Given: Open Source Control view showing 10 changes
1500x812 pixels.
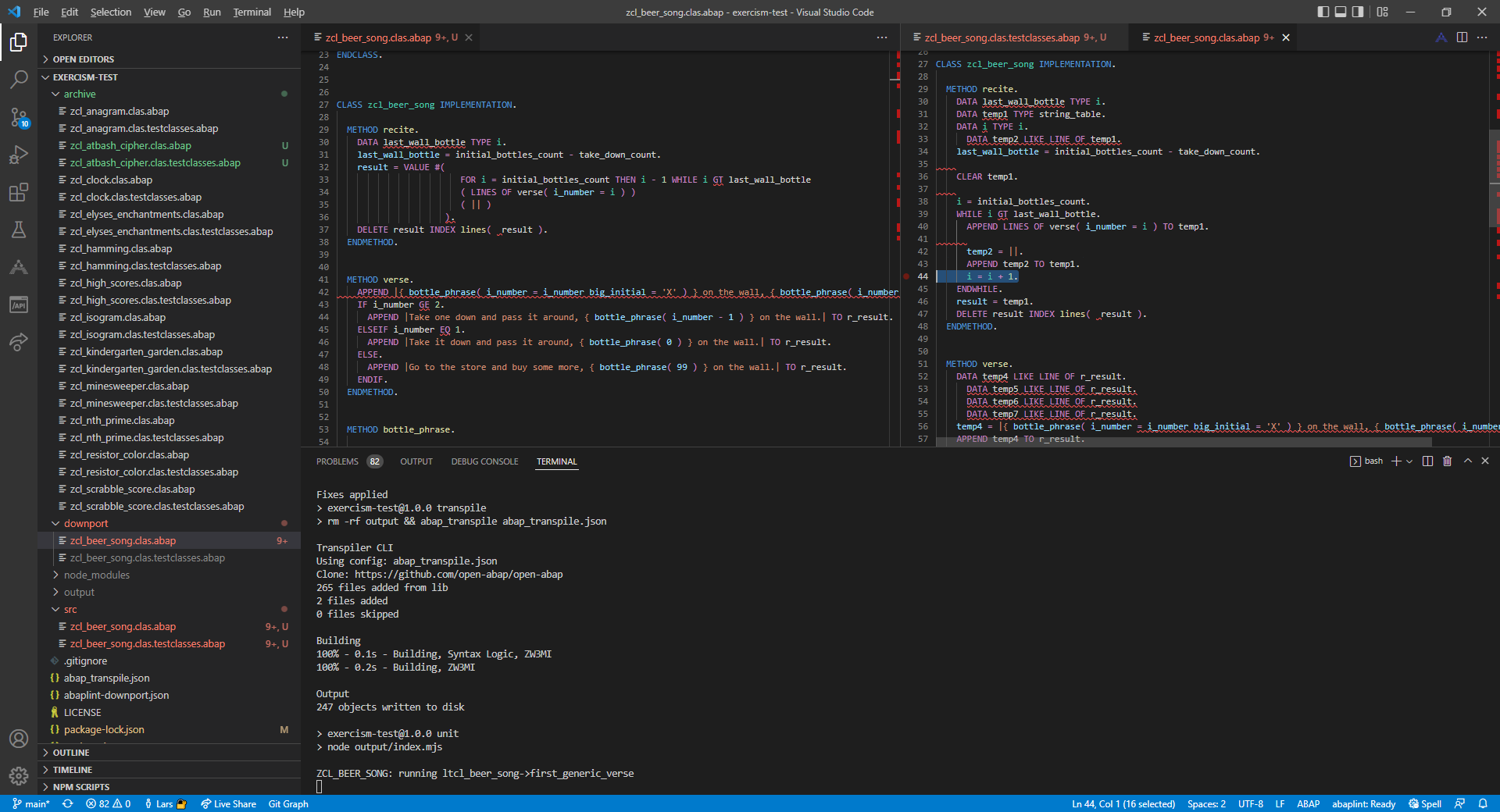Looking at the screenshot, I should click(19, 117).
